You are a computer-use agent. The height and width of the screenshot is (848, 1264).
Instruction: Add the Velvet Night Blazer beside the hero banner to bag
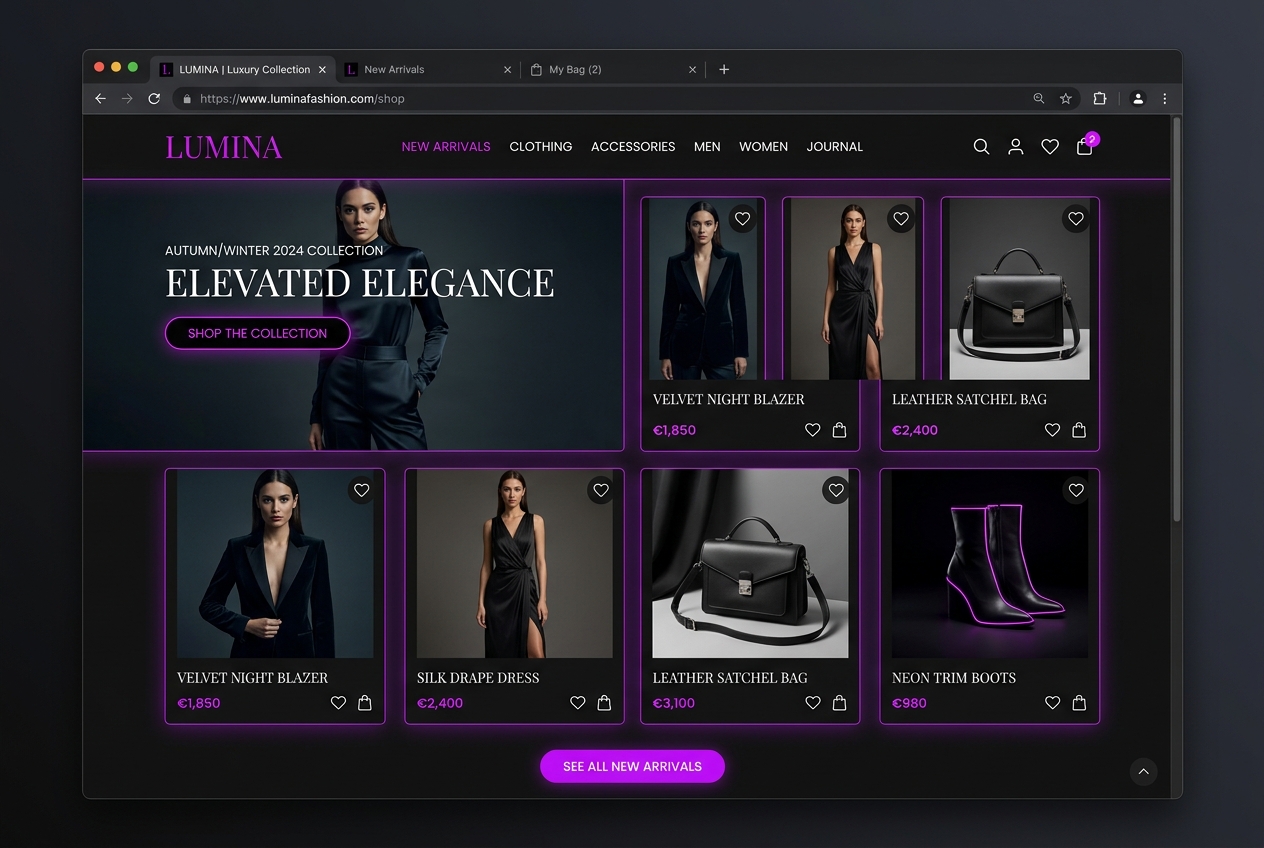[840, 430]
